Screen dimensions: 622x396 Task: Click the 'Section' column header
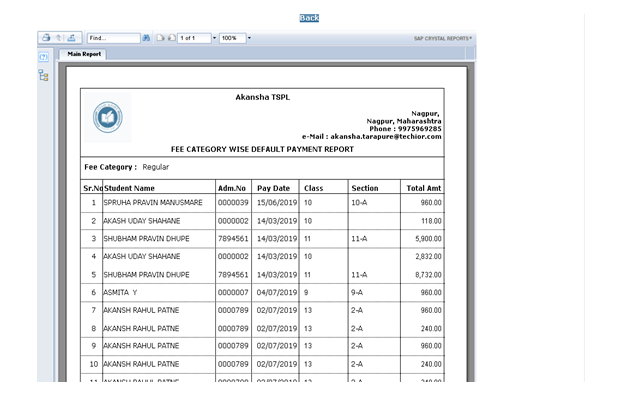click(365, 188)
